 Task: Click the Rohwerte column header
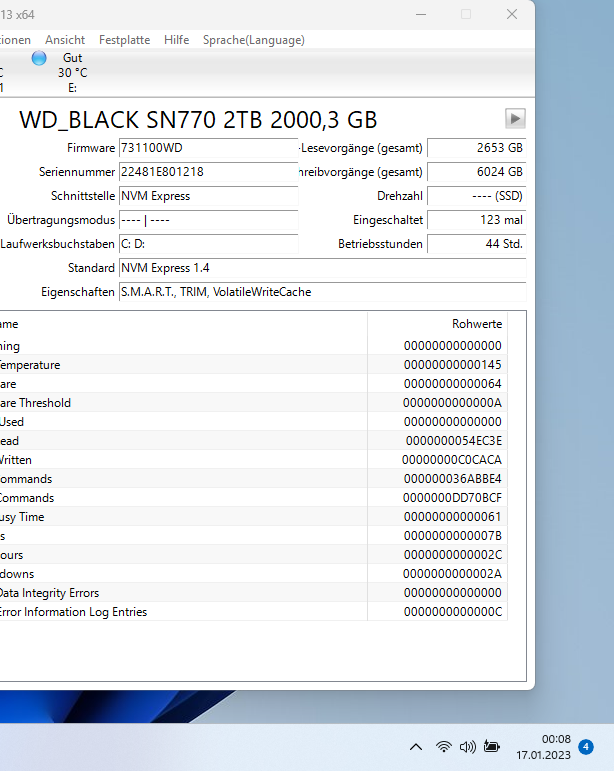438,324
